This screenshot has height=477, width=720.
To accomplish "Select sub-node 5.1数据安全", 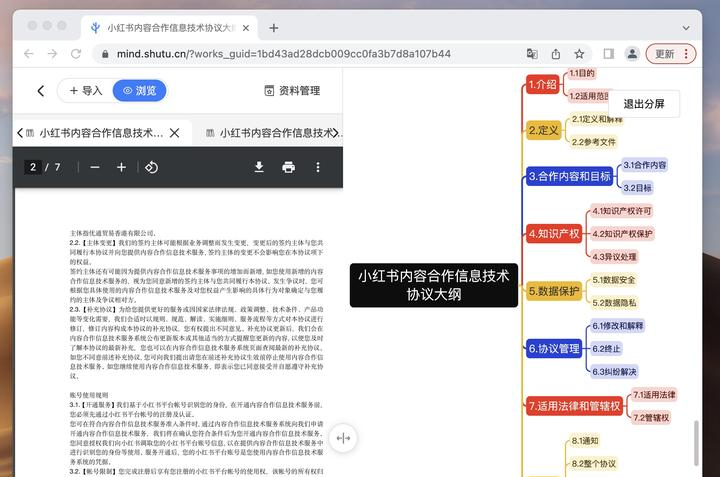I will 613,280.
